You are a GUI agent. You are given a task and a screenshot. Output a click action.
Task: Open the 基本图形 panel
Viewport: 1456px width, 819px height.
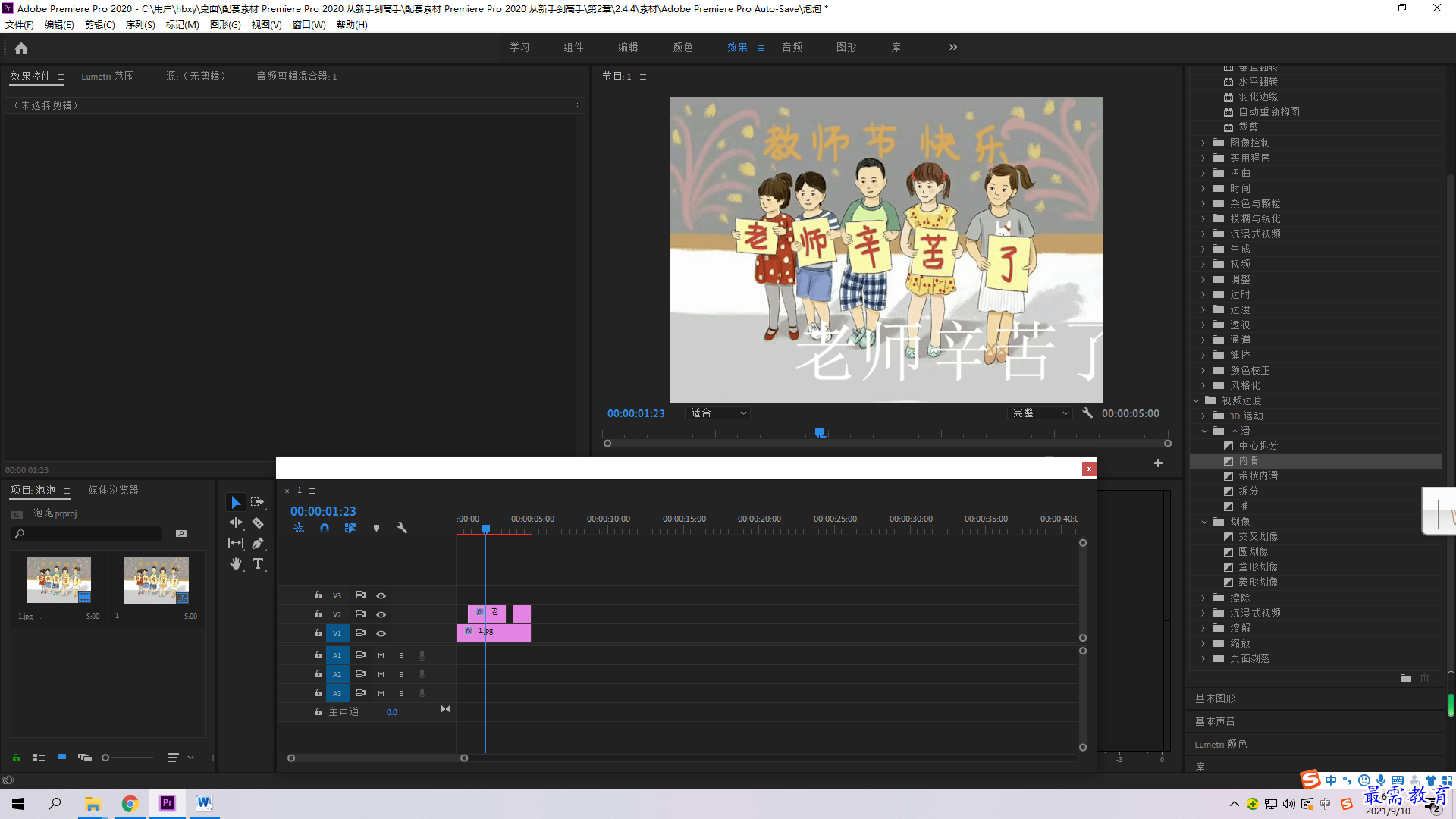click(1215, 698)
